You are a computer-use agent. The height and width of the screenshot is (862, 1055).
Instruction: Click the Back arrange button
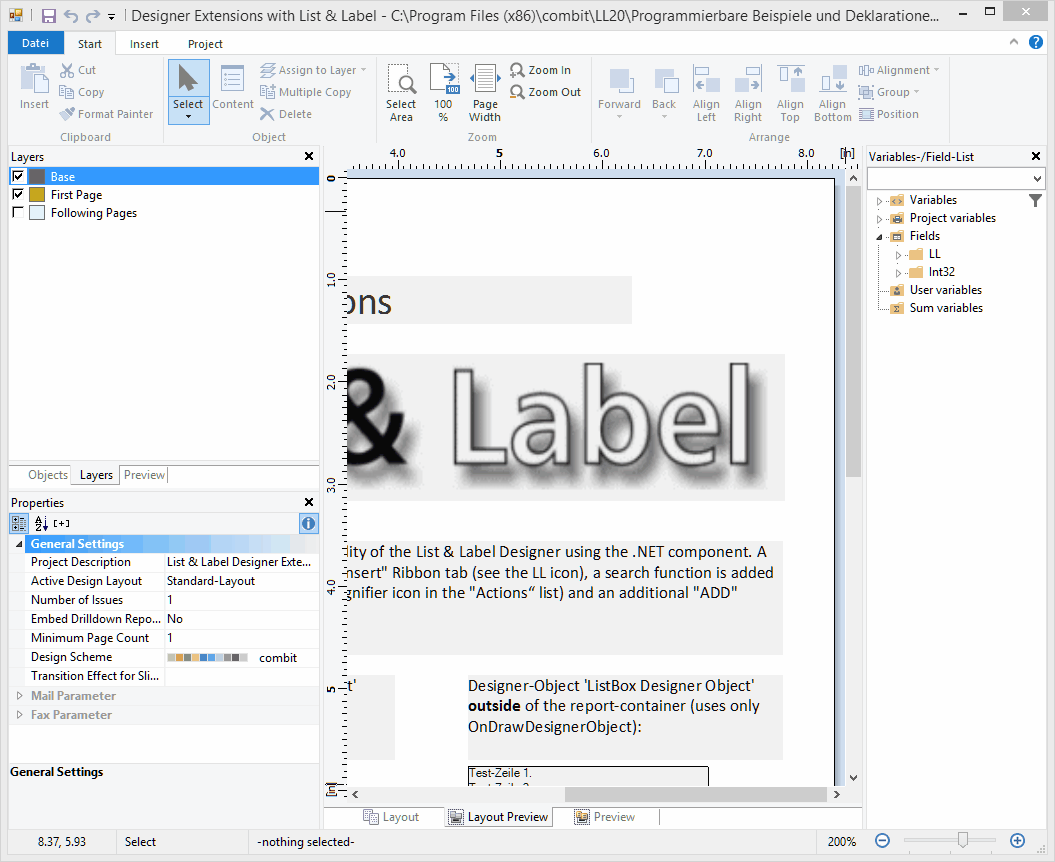coord(664,92)
